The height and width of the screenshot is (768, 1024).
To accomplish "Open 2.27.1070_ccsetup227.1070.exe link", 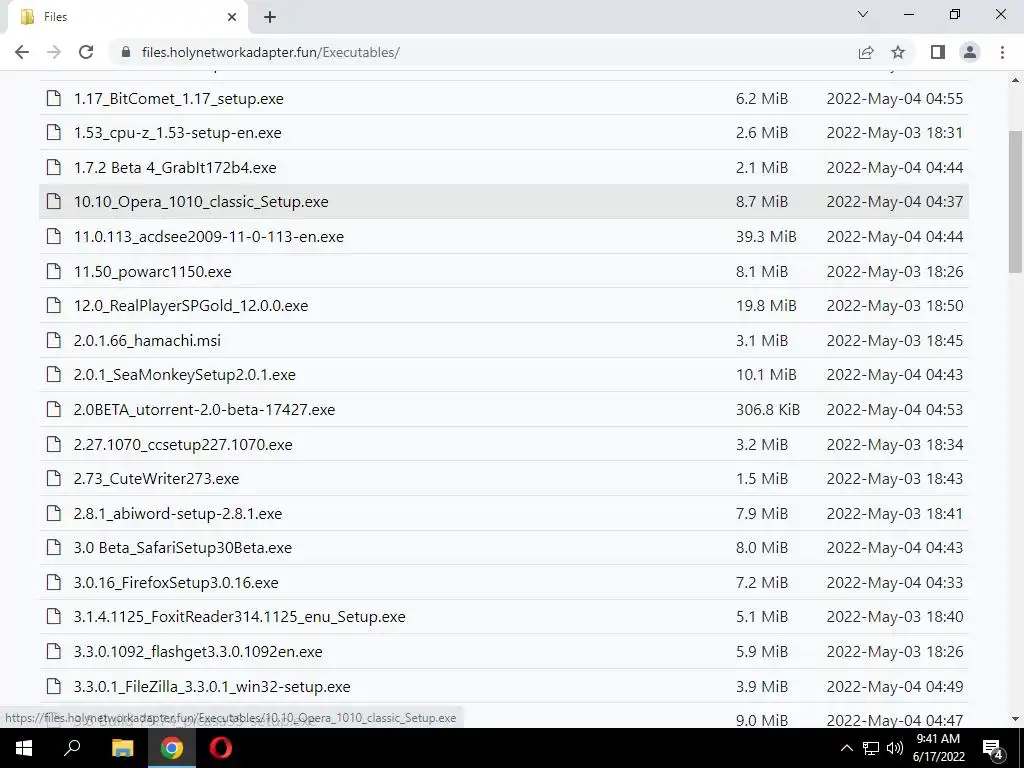I will point(183,445).
